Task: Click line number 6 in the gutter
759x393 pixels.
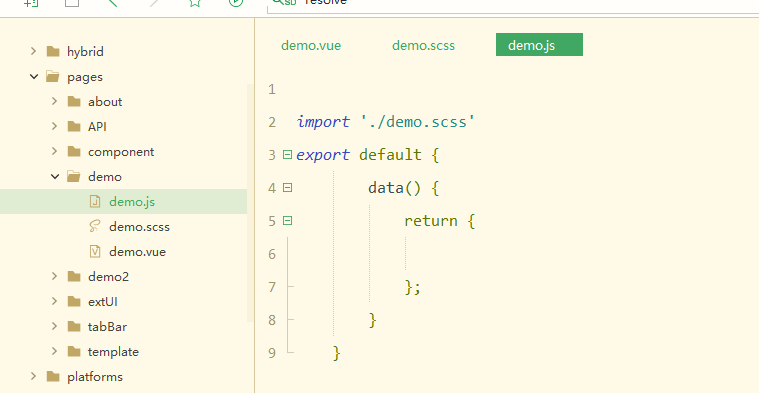Action: (272, 254)
